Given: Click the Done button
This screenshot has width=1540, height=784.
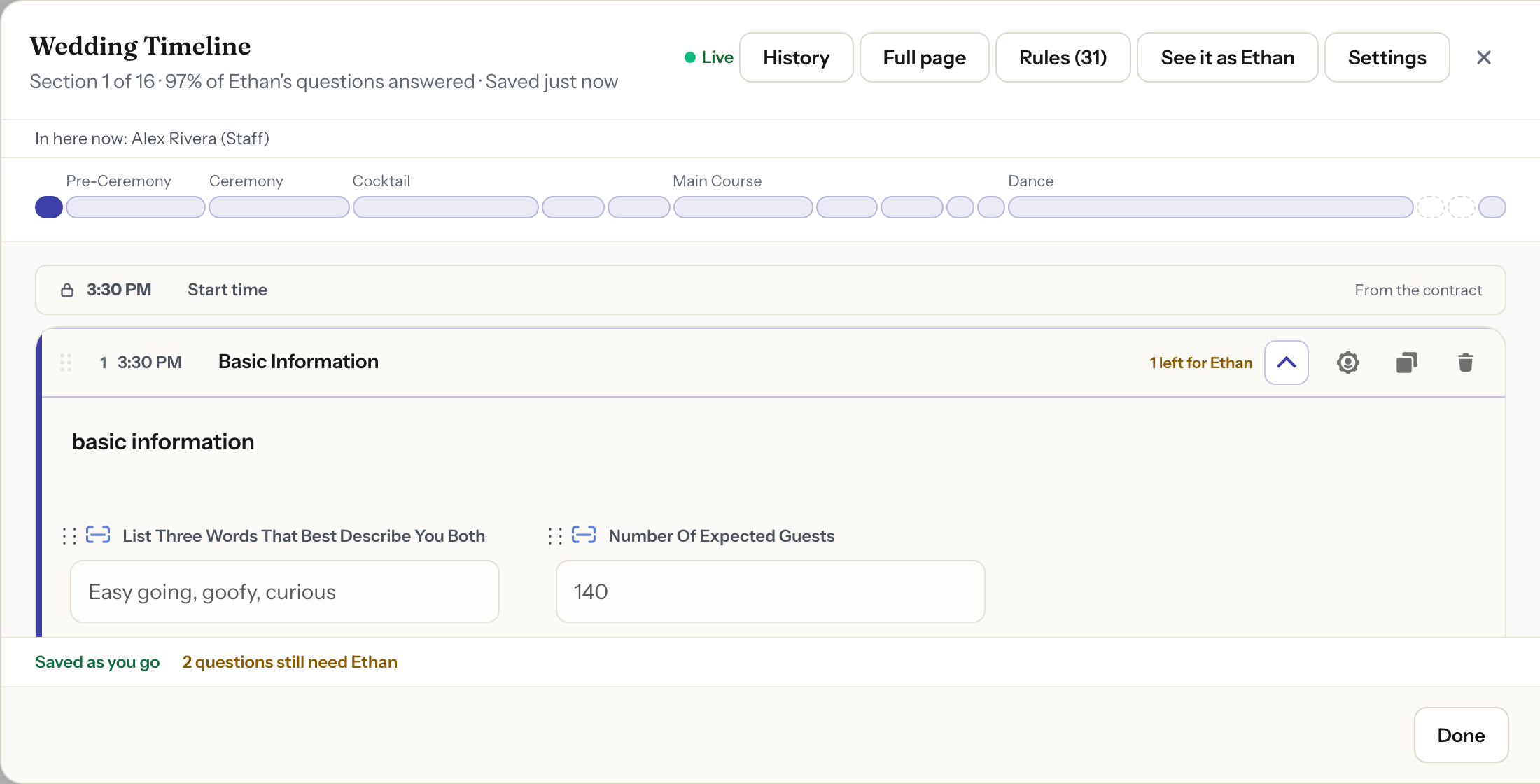Looking at the screenshot, I should tap(1461, 735).
